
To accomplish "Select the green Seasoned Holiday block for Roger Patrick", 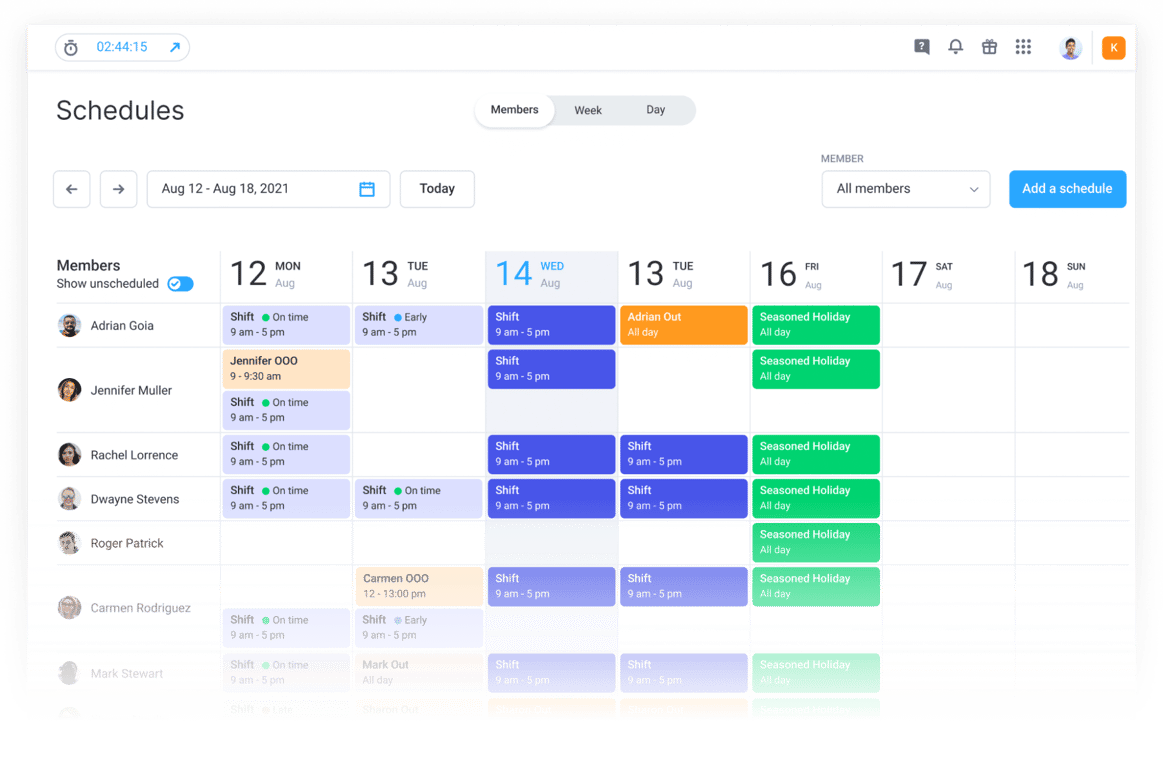I will [815, 542].
